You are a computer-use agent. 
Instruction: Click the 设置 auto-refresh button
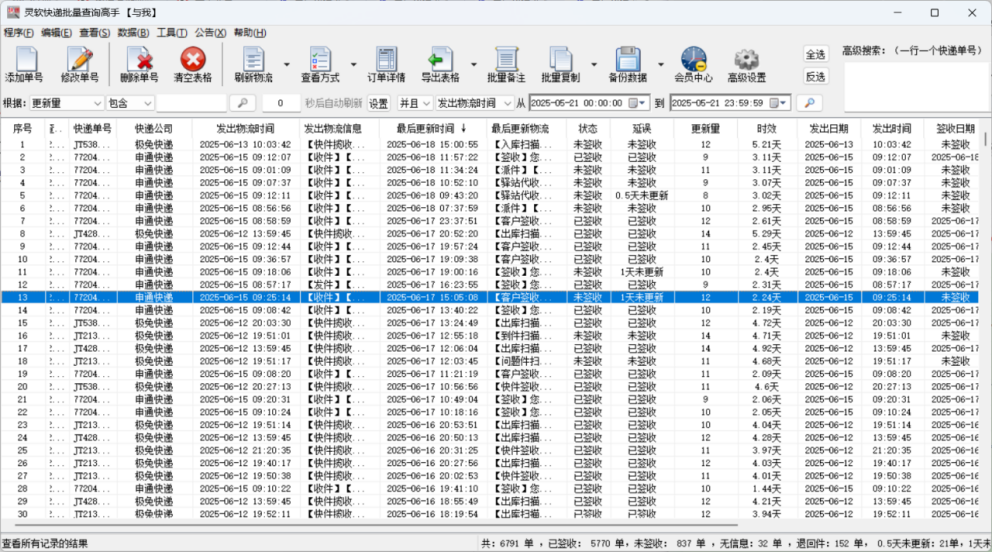coord(378,103)
